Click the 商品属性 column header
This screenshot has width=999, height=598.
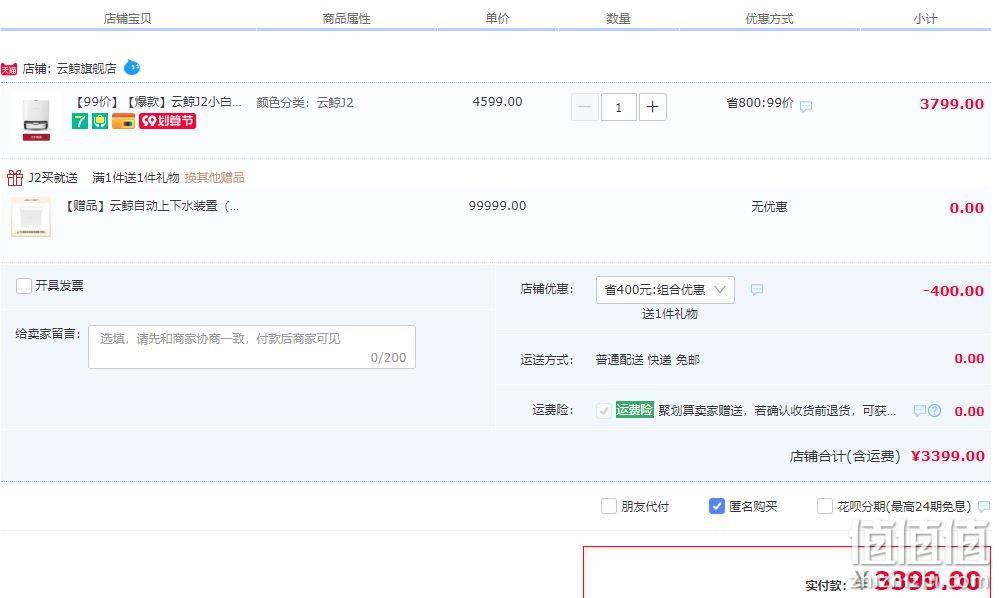pos(346,18)
